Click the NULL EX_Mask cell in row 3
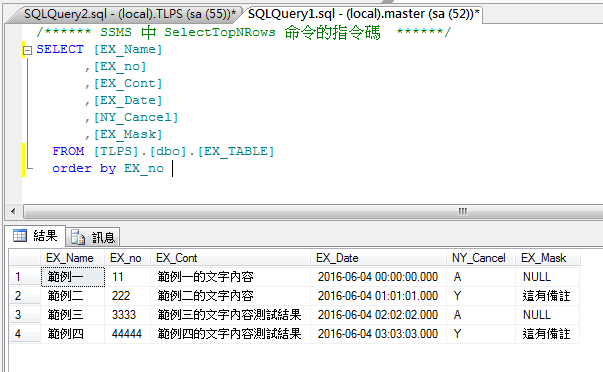The width and height of the screenshot is (603, 372). (548, 315)
